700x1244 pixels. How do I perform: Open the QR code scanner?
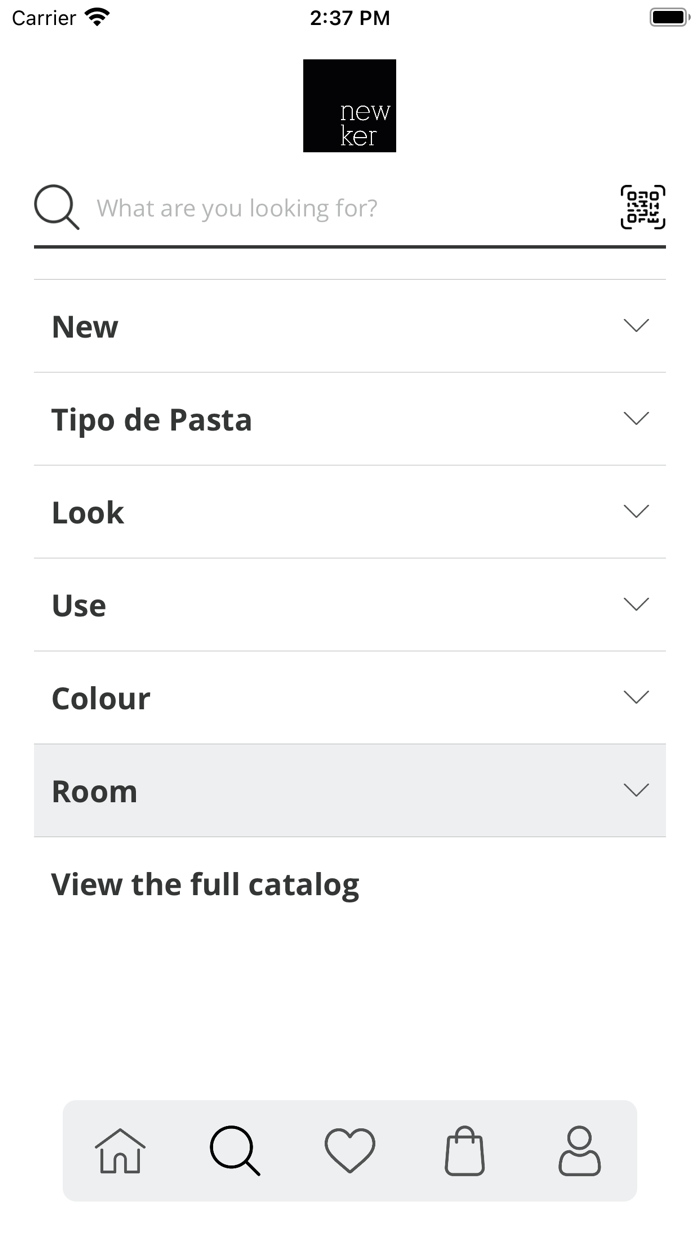[642, 208]
